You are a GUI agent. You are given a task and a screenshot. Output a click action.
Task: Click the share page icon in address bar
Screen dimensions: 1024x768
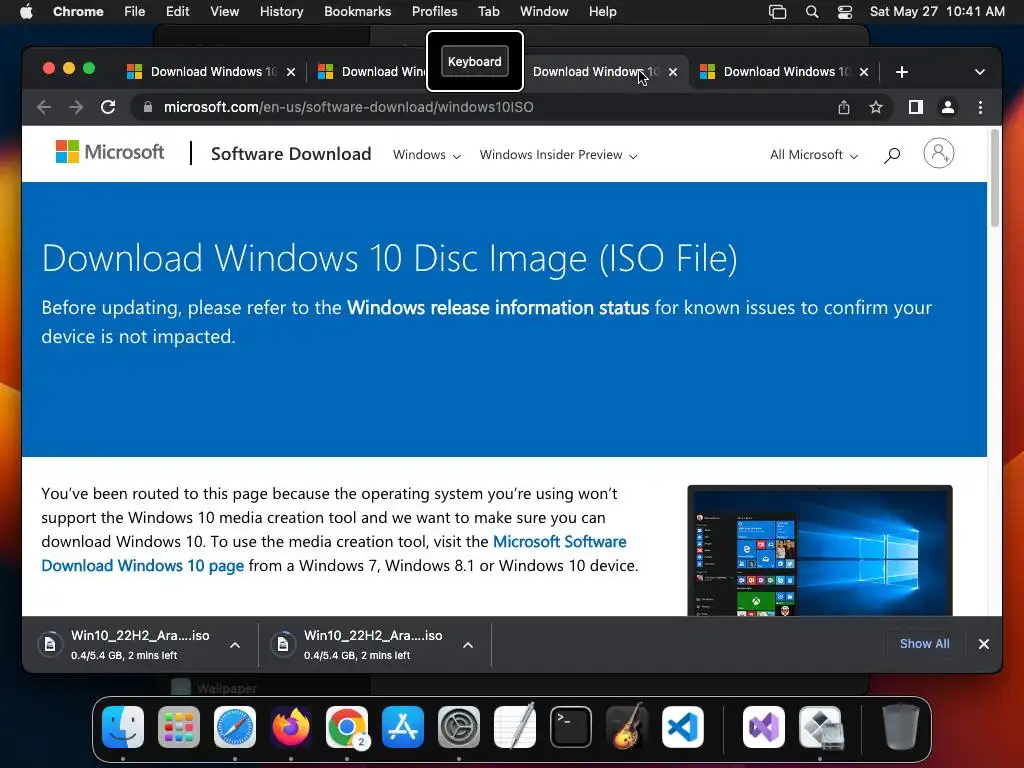point(844,107)
